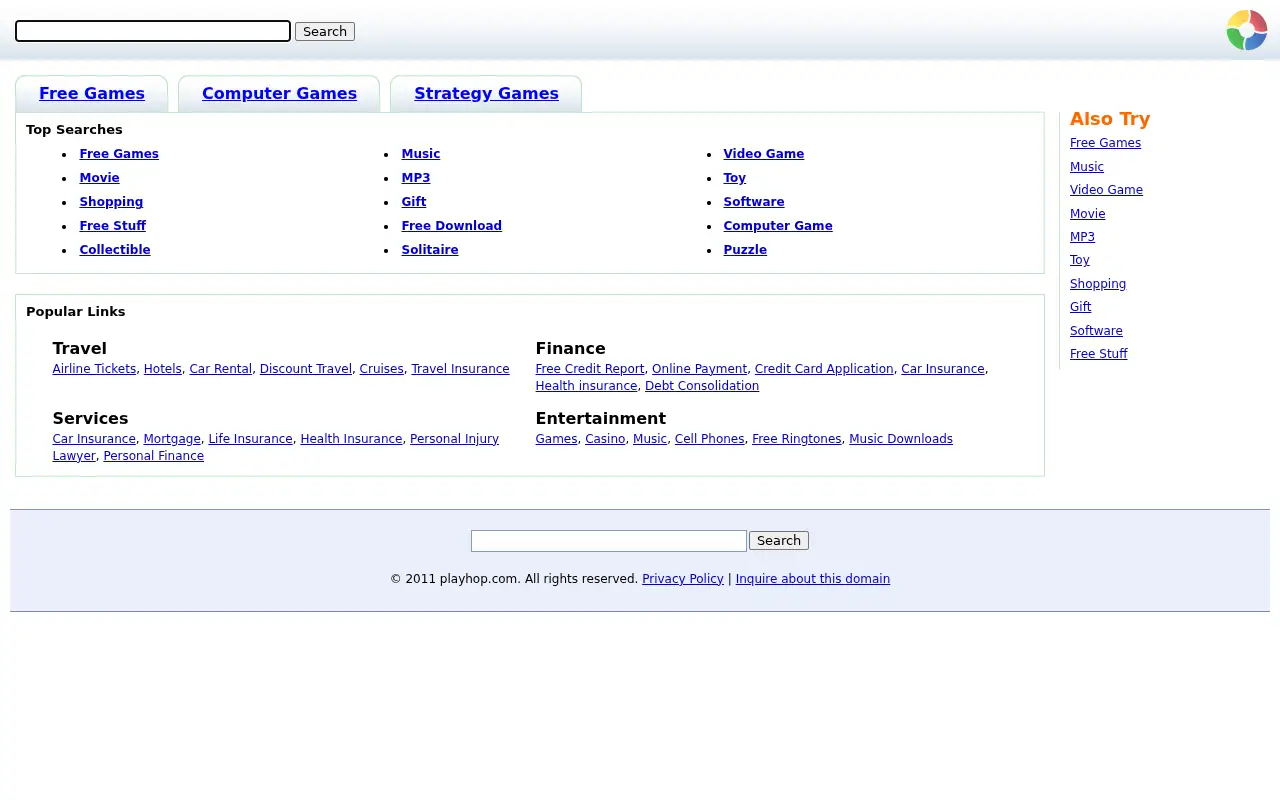
Task: Open Toy in the Also Try sidebar
Action: [1080, 260]
